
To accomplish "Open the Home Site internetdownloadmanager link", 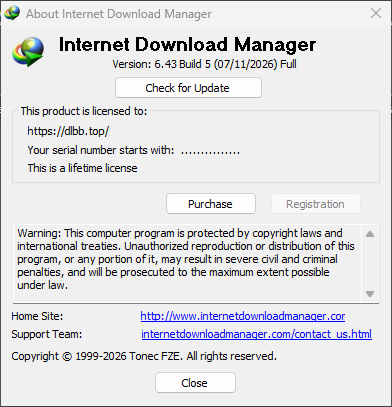I will point(243,316).
